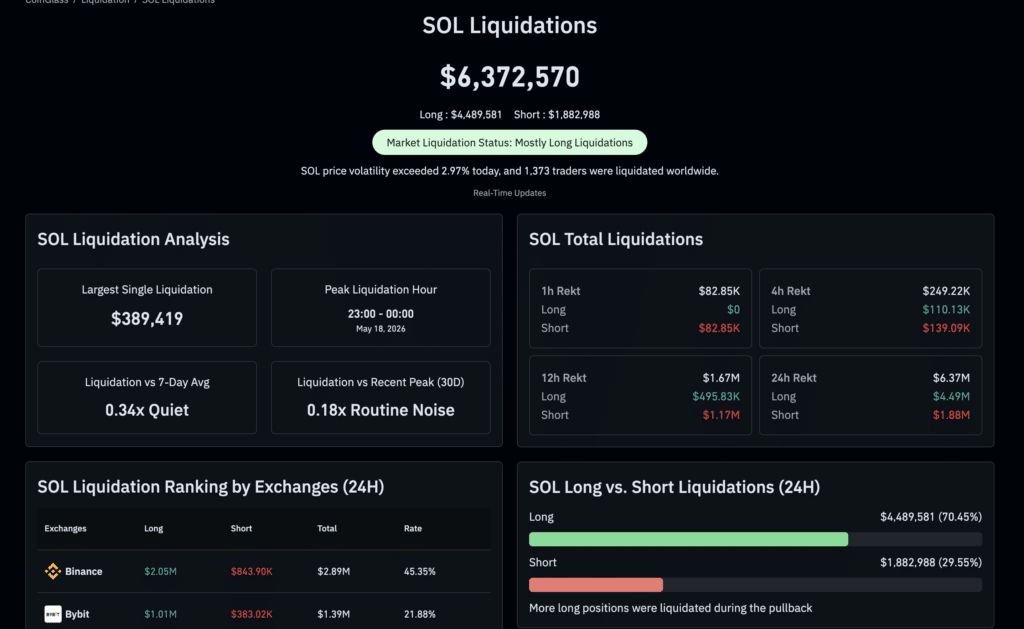
Task: Select the Liquidation vs Recent Peak (30D) card
Action: [381, 397]
